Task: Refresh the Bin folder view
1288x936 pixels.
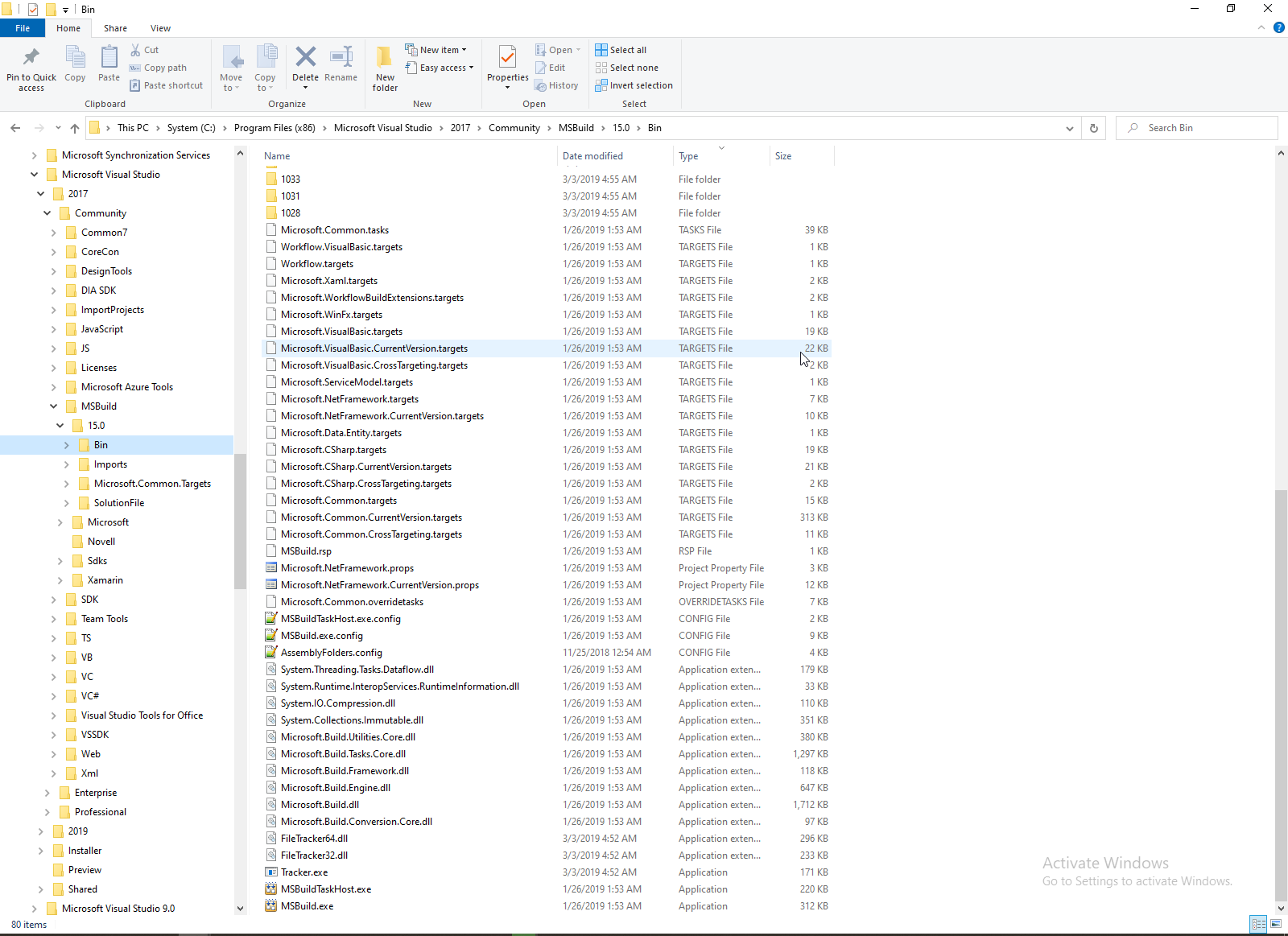Action: pos(1093,128)
